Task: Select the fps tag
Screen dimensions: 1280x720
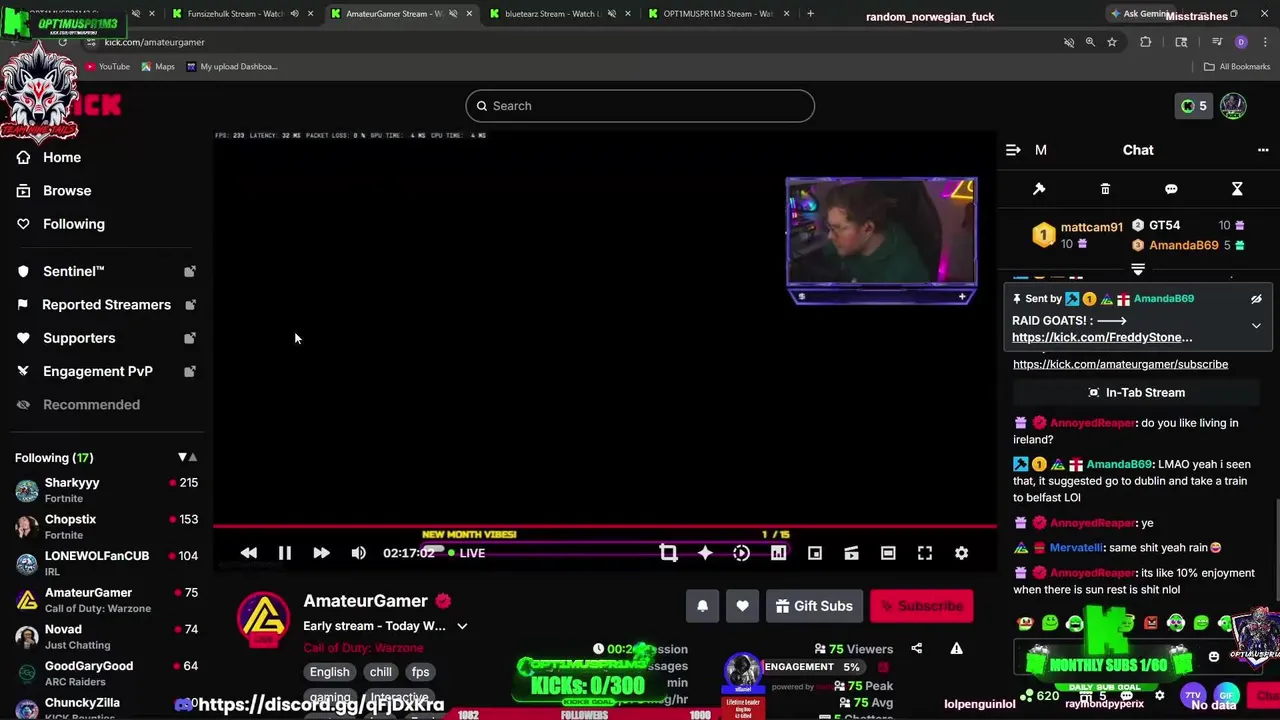Action: pos(420,672)
